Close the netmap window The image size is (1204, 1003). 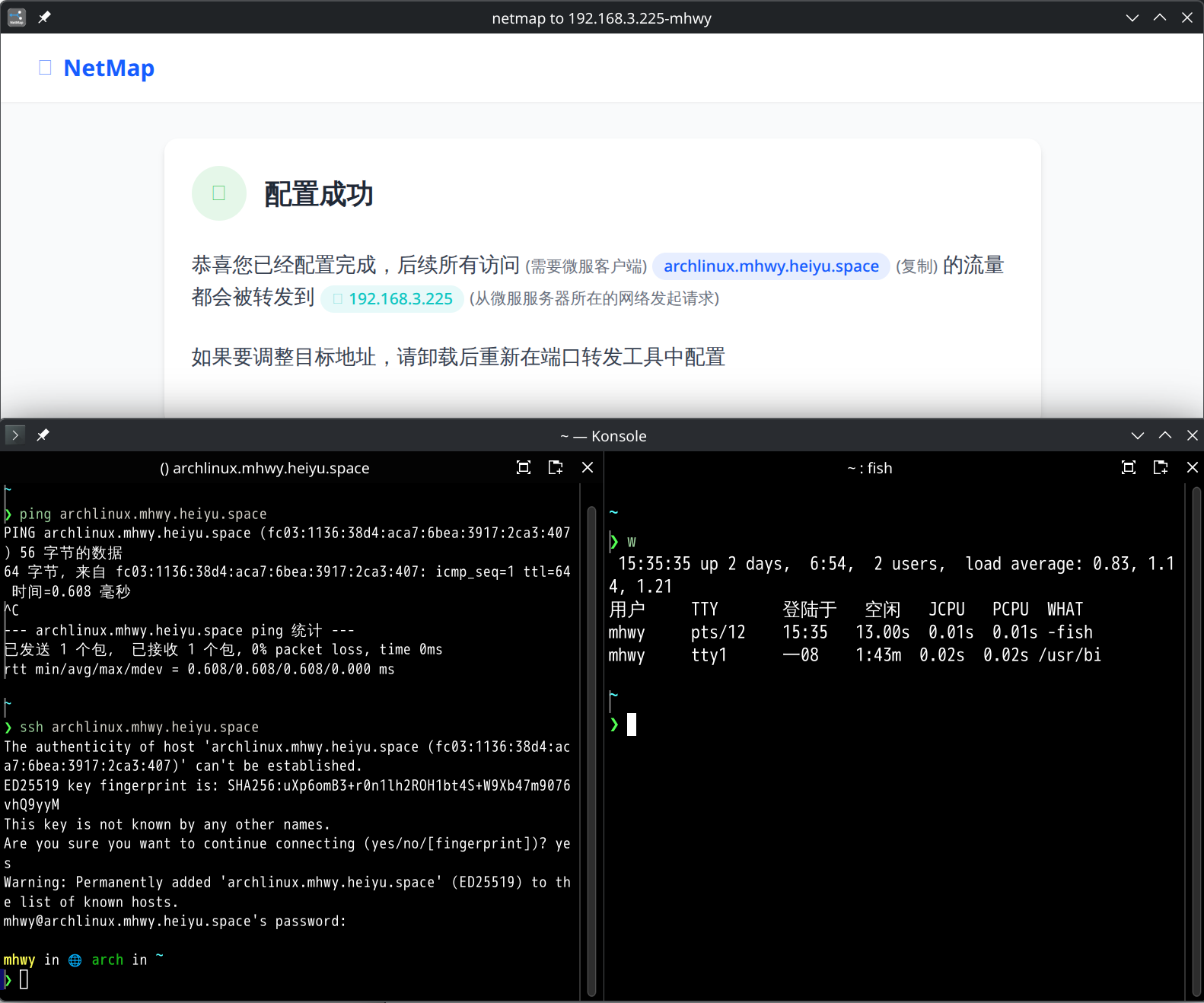[1187, 18]
